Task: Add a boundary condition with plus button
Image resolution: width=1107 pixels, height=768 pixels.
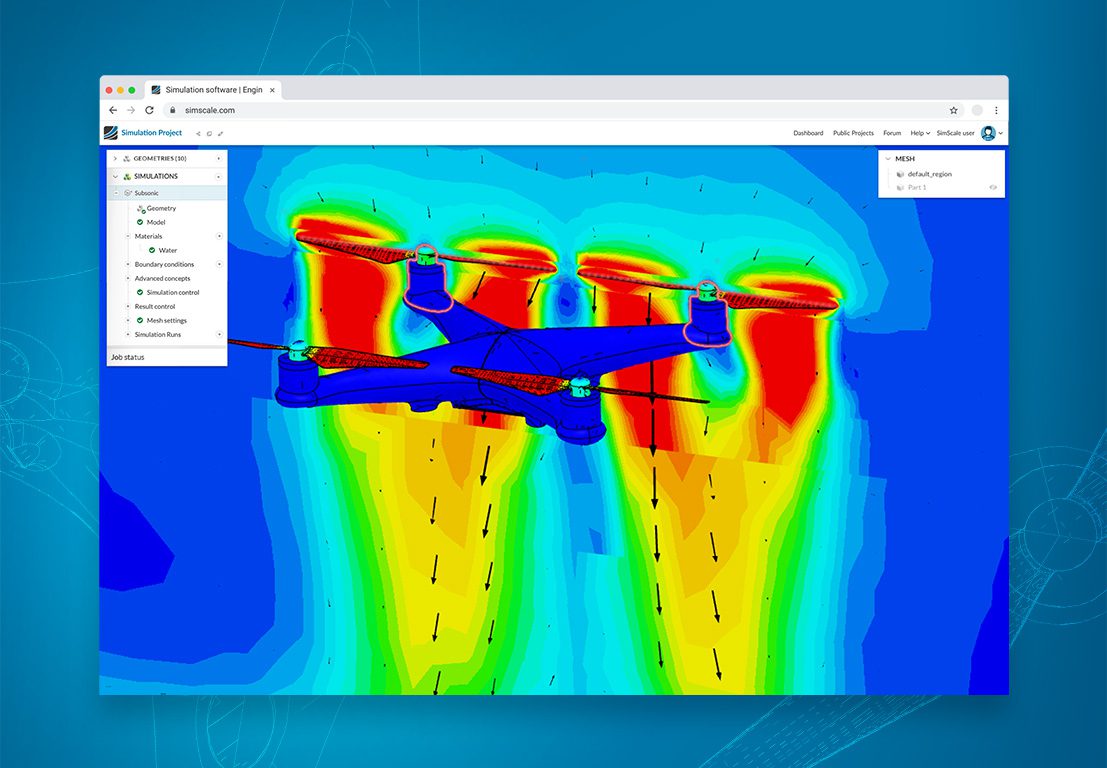Action: pyautogui.click(x=219, y=264)
